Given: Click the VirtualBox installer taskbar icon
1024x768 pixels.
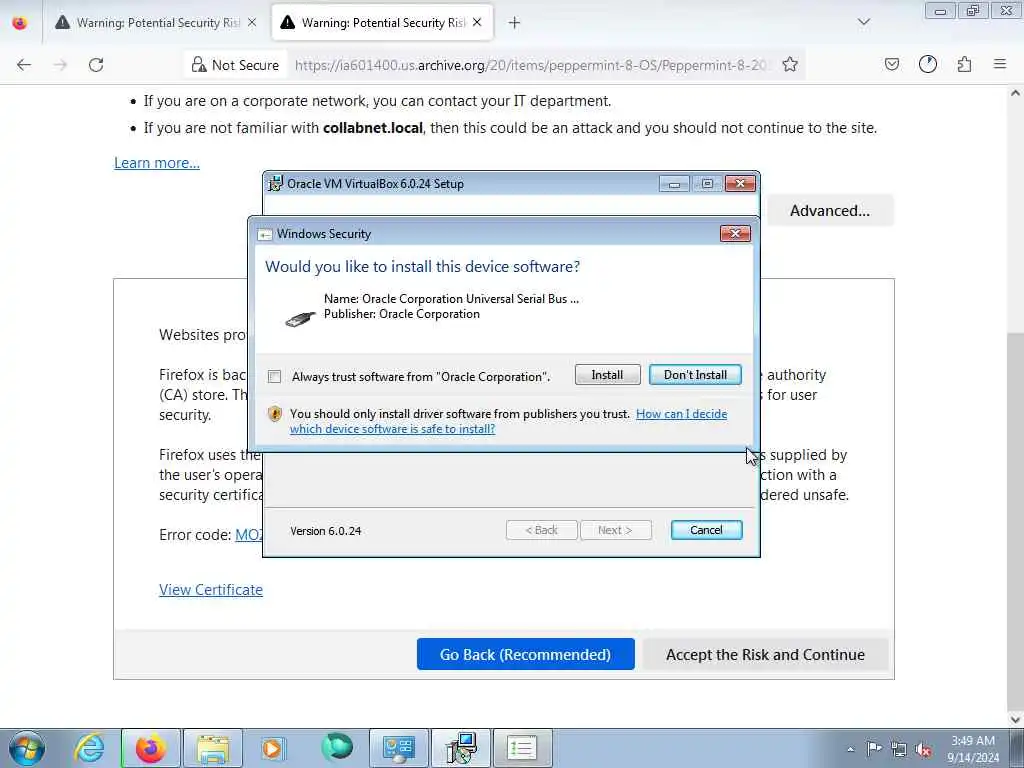Looking at the screenshot, I should click(x=461, y=748).
